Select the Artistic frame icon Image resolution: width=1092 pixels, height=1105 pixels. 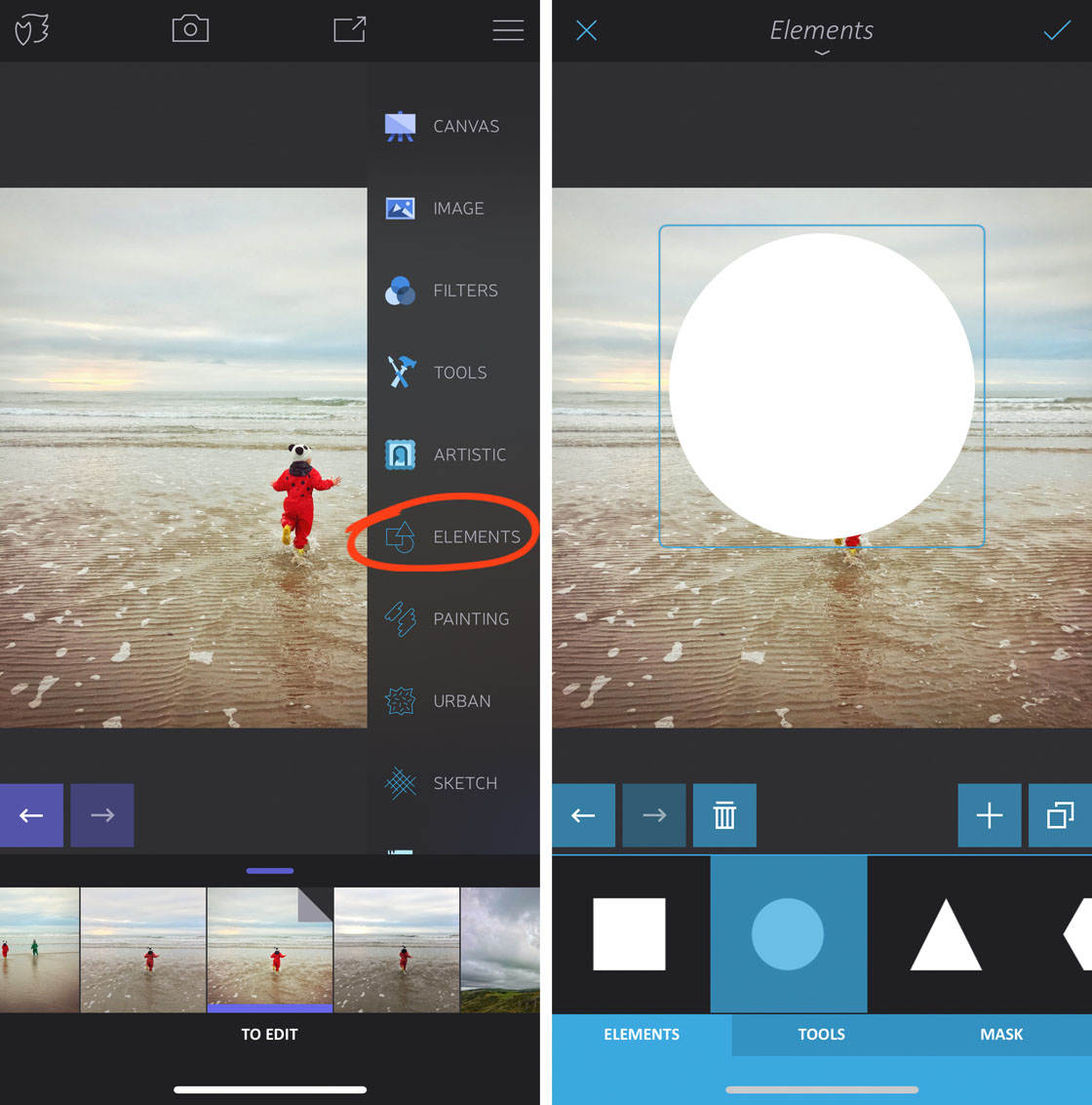(x=400, y=454)
